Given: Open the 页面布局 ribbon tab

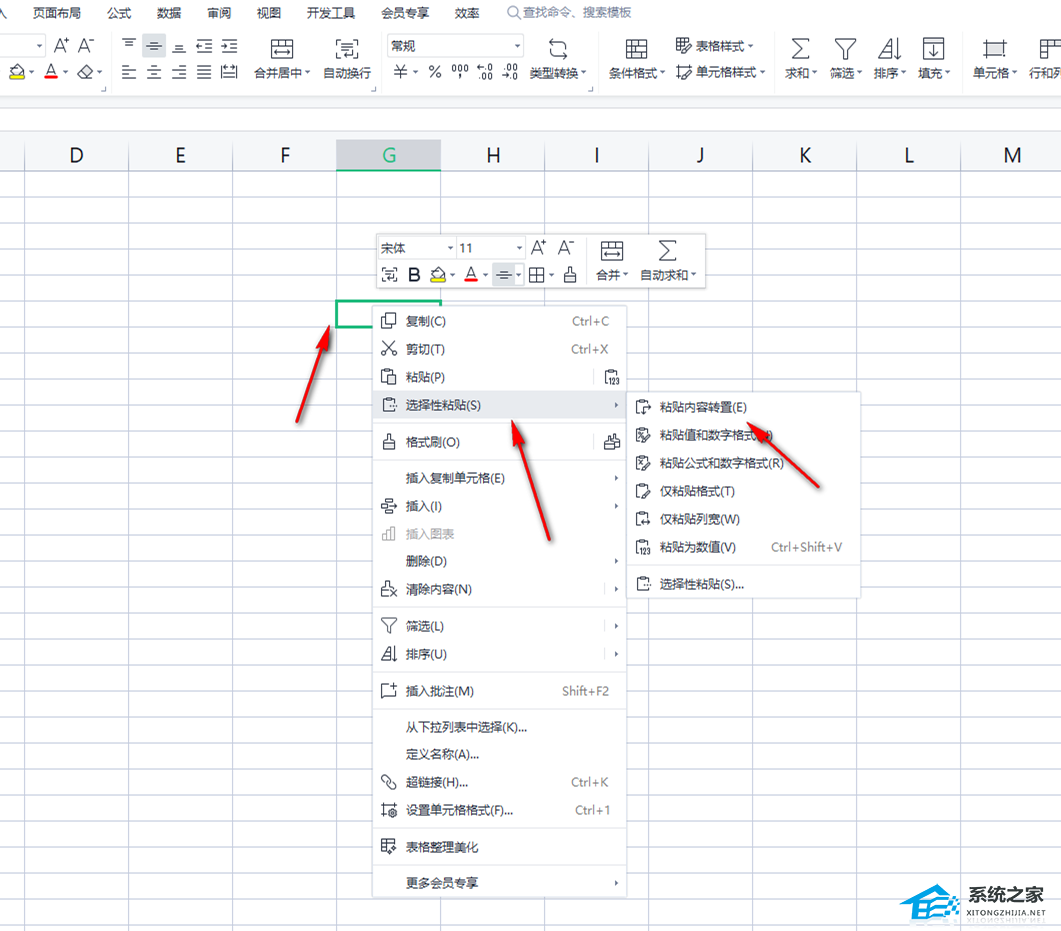Looking at the screenshot, I should point(57,13).
